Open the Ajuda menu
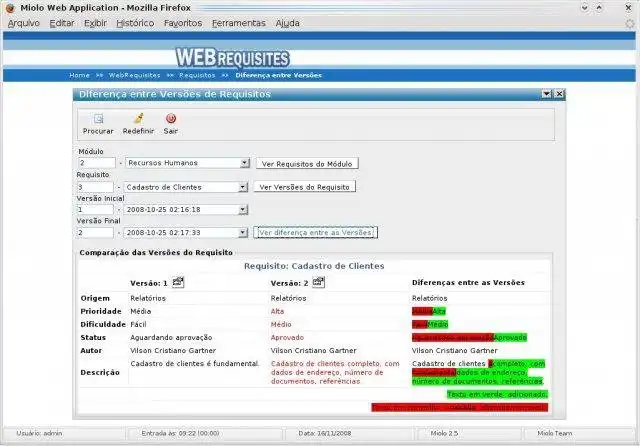The width and height of the screenshot is (640, 446). click(287, 23)
